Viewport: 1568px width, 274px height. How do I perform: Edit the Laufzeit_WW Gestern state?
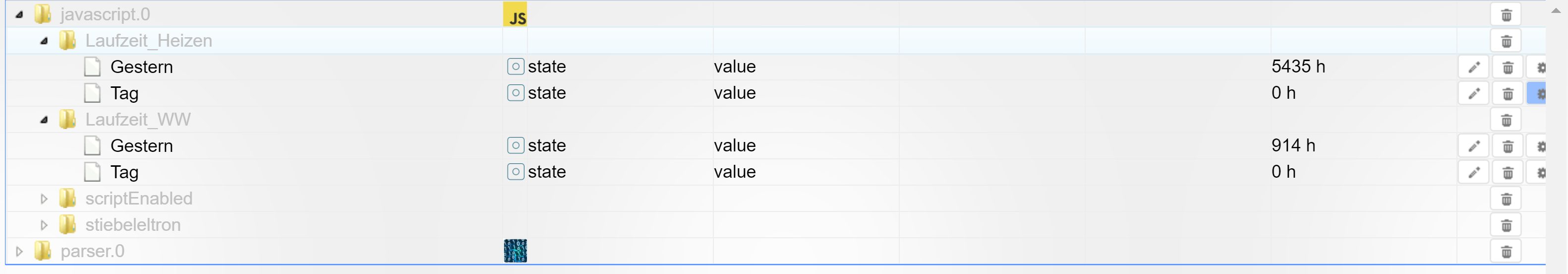tap(1473, 146)
